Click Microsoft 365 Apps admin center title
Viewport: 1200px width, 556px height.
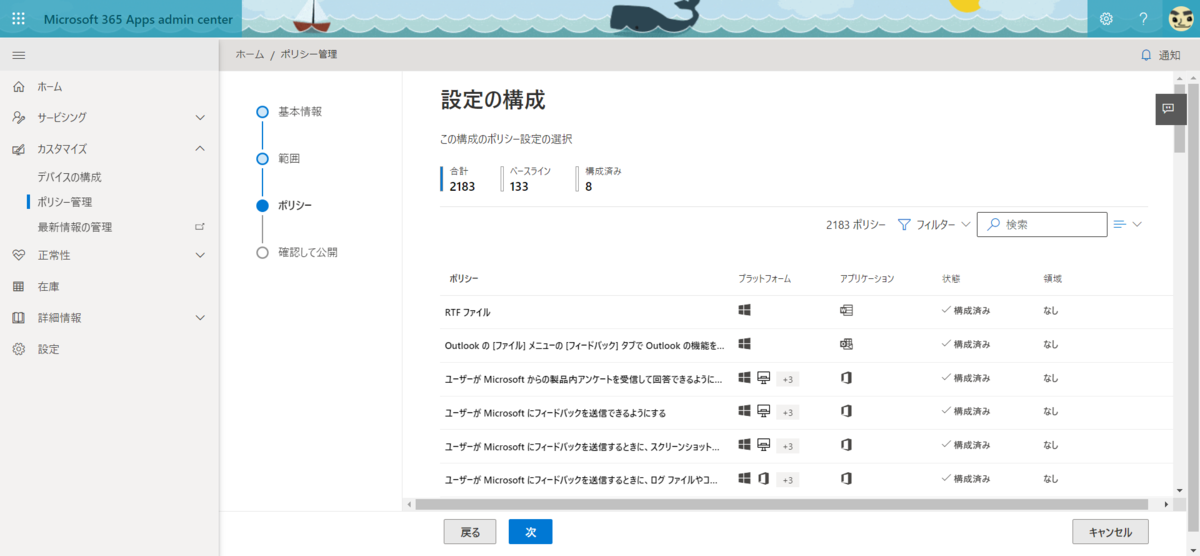point(139,19)
